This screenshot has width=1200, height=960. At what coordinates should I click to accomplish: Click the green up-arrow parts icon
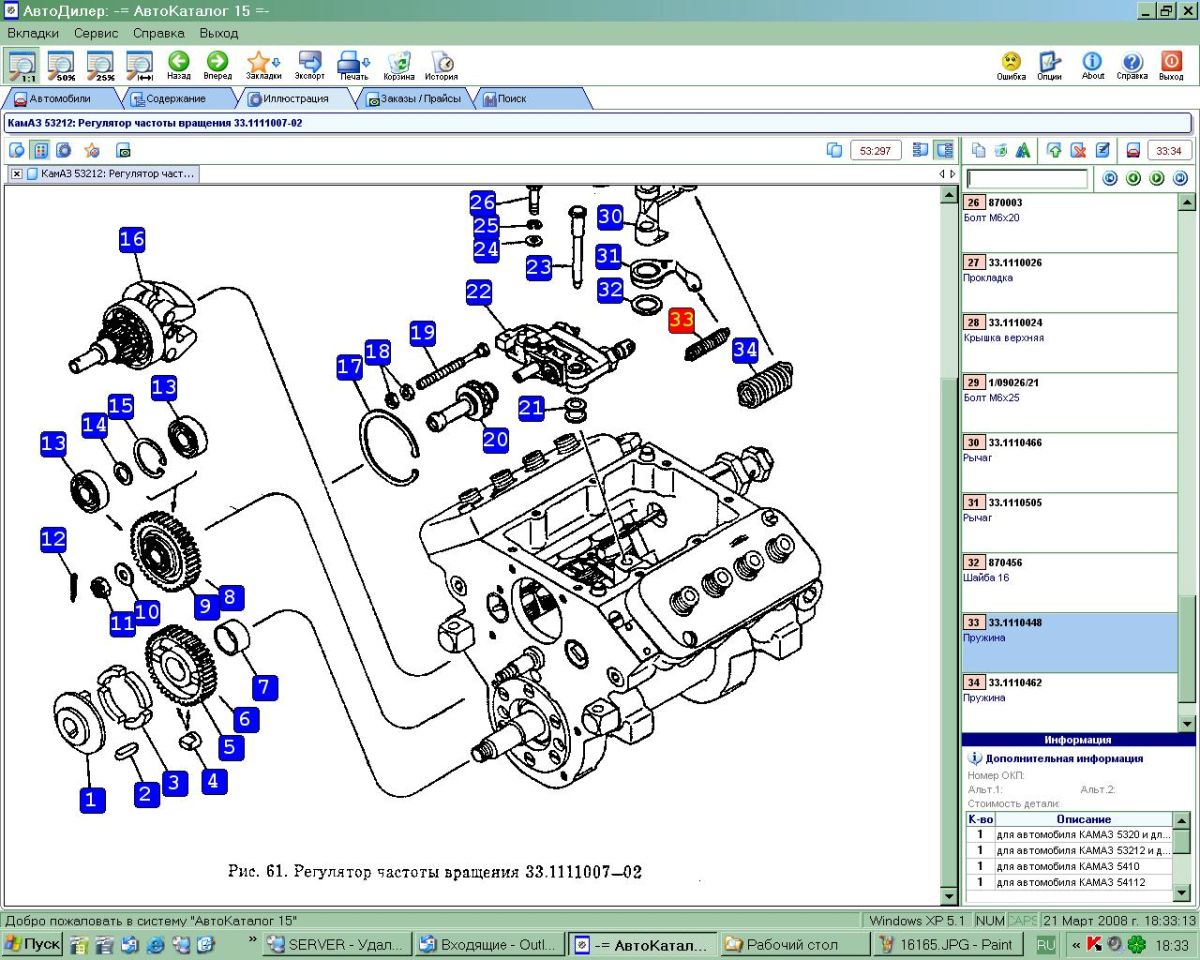click(1054, 150)
